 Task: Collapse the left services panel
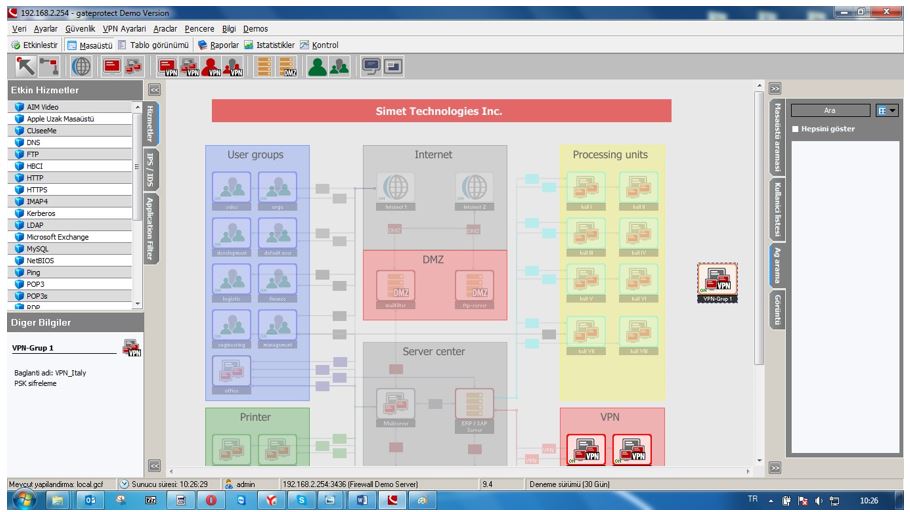tap(154, 90)
